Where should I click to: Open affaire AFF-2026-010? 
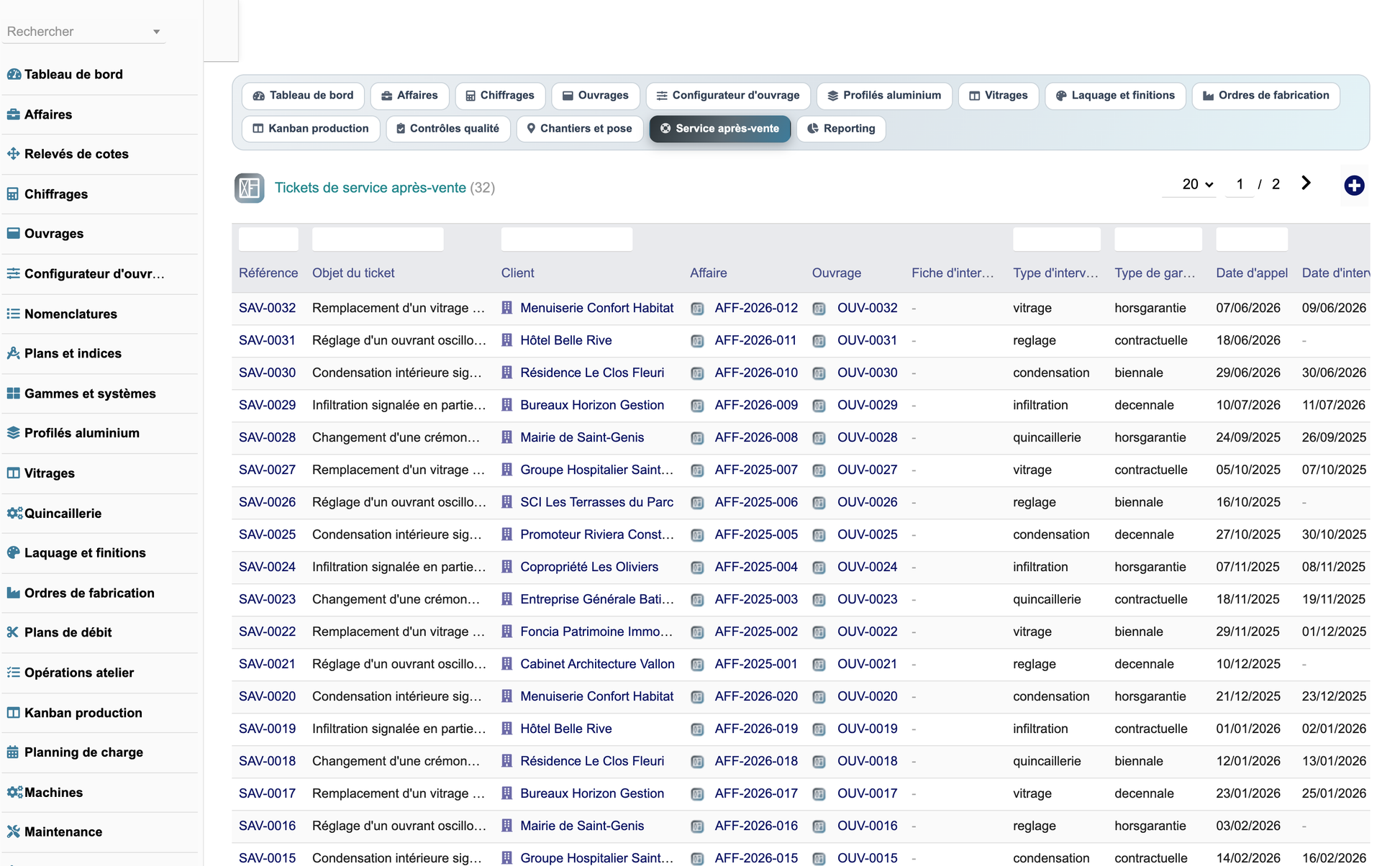[756, 373]
